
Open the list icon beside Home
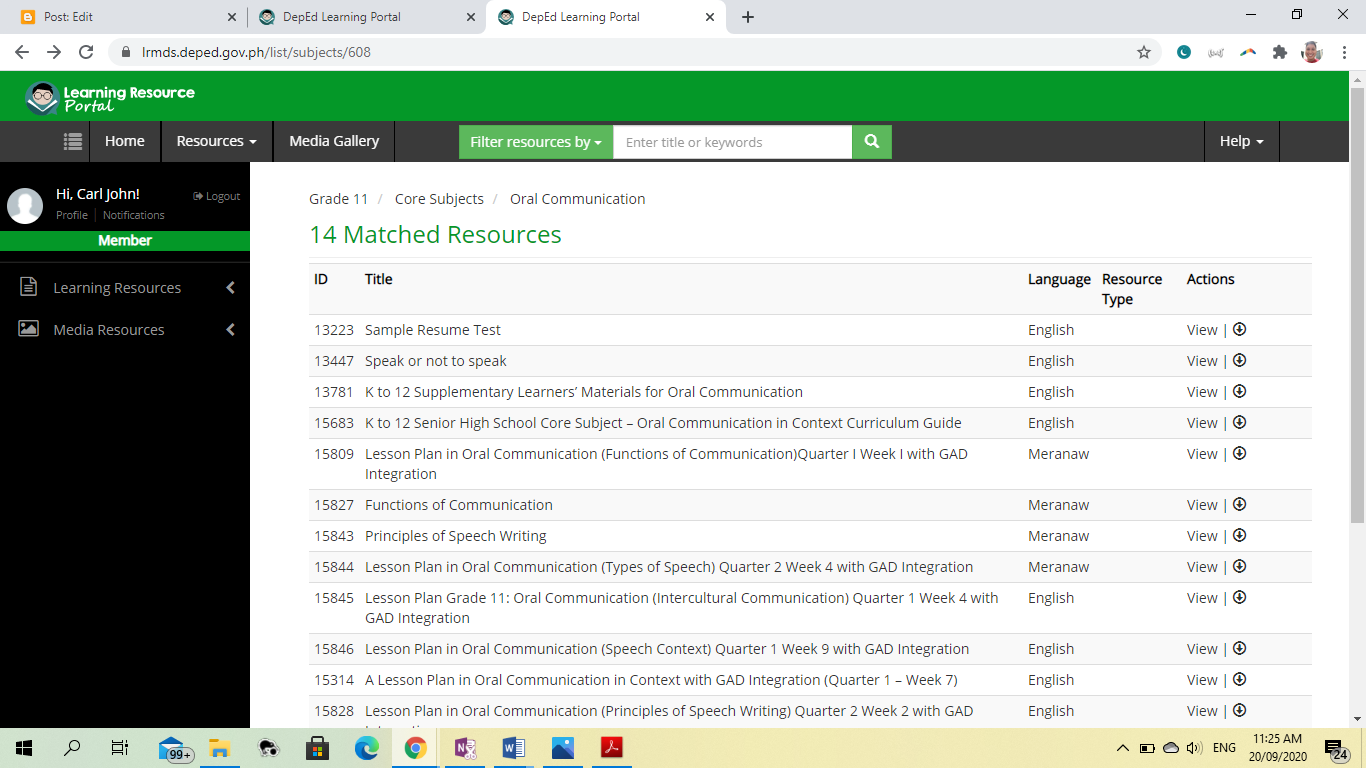72,141
